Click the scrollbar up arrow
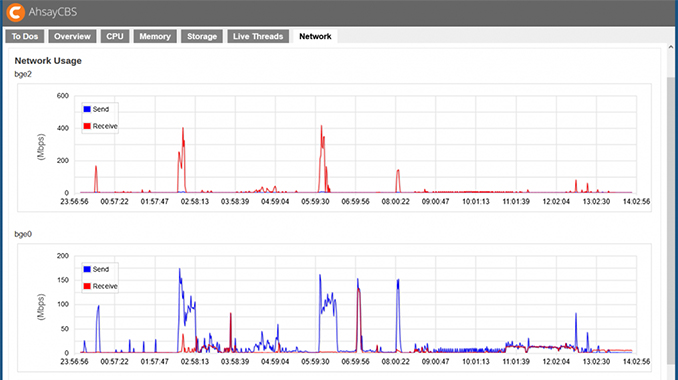The width and height of the screenshot is (678, 380). (x=671, y=47)
